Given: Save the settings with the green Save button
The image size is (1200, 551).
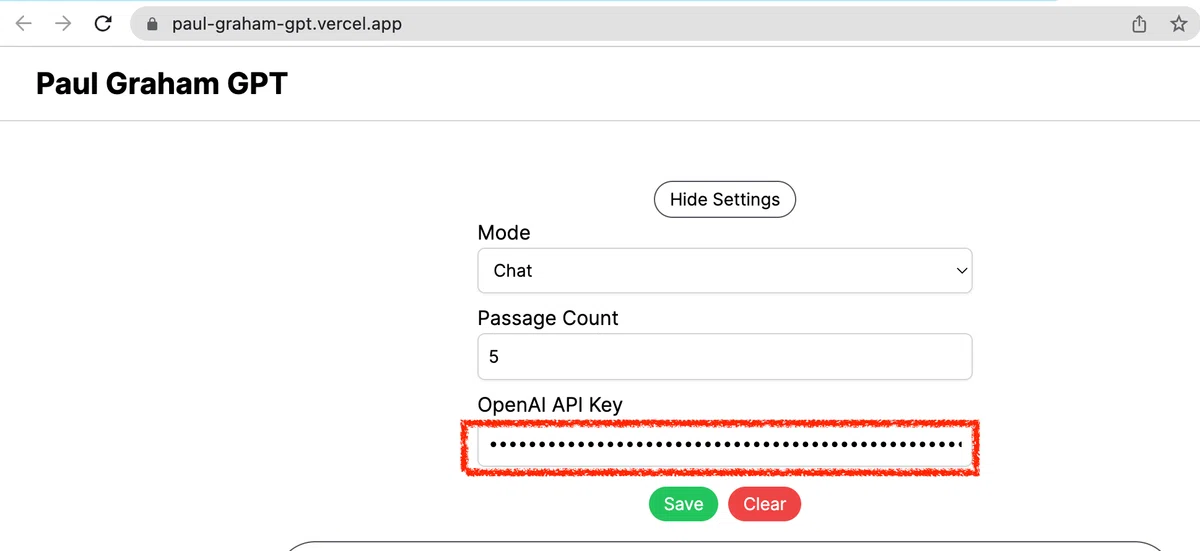Looking at the screenshot, I should 683,504.
